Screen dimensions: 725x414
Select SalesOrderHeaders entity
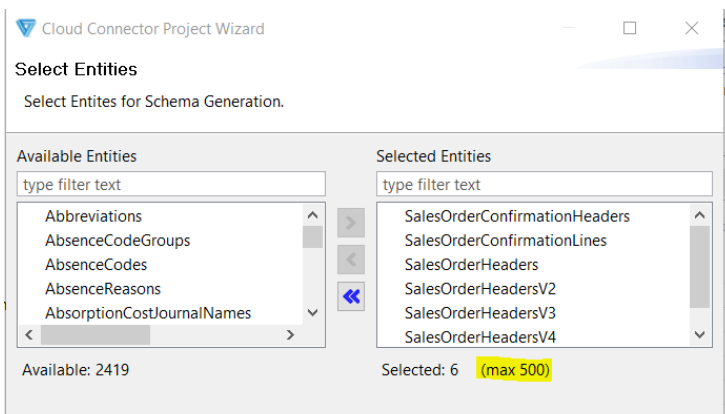[x=471, y=265]
